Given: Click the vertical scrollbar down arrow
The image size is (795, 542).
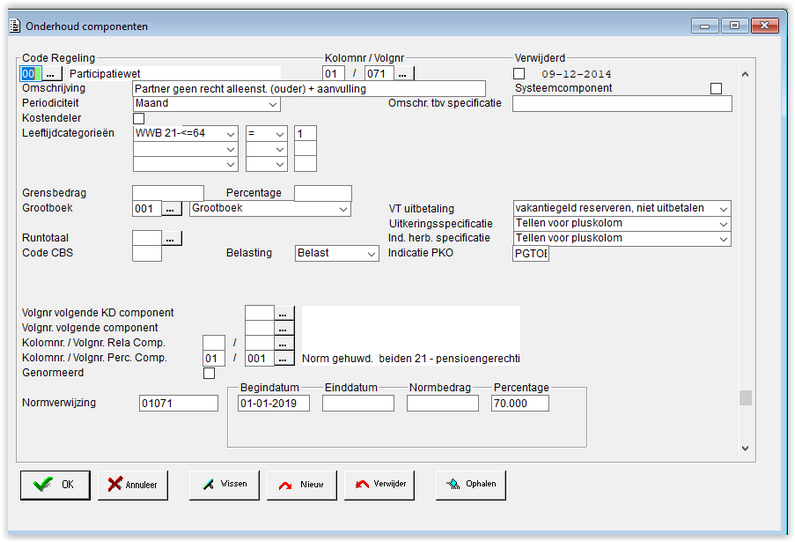Looking at the screenshot, I should pyautogui.click(x=745, y=448).
